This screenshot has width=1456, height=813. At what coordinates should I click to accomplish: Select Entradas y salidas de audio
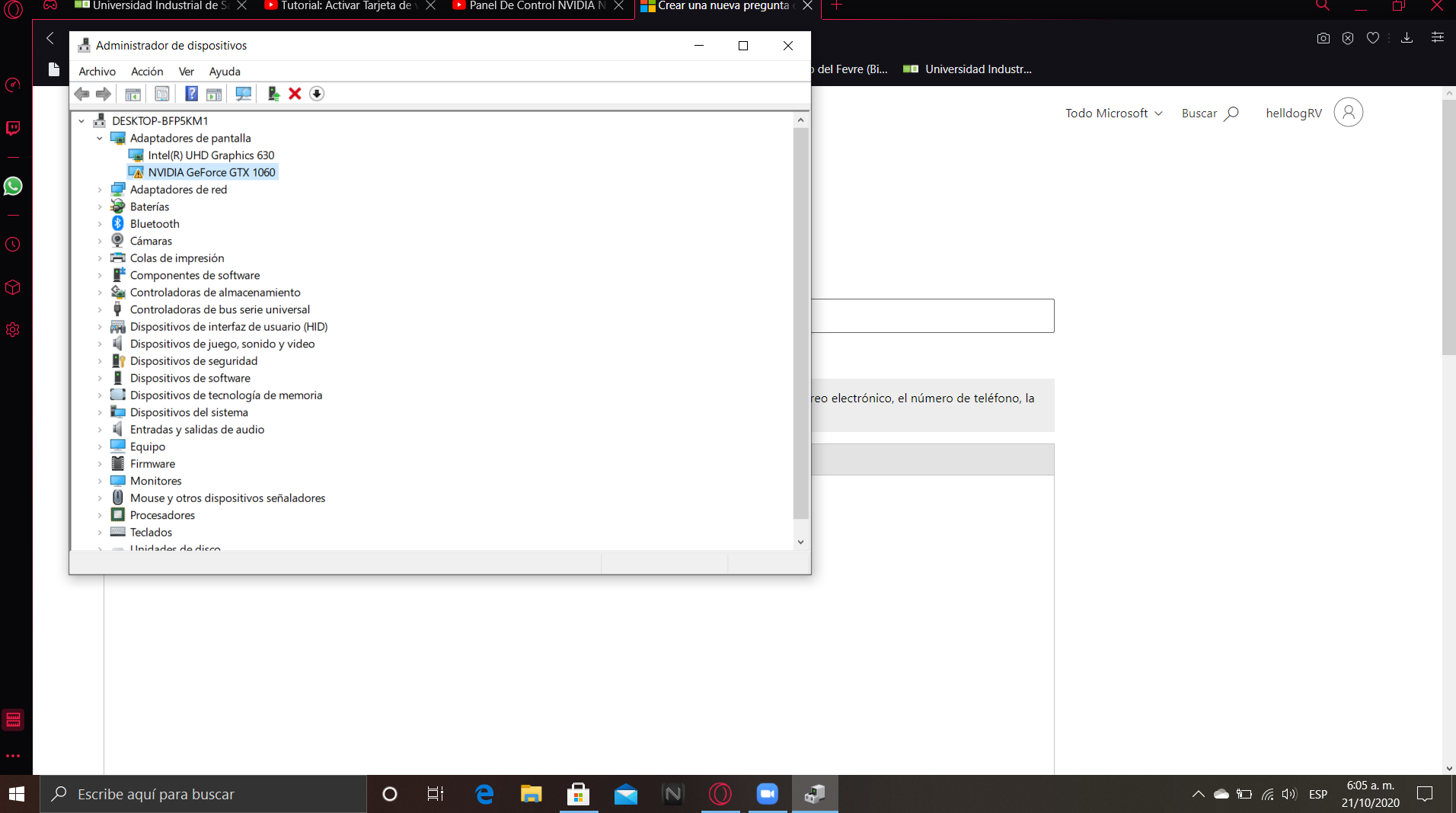pos(197,430)
